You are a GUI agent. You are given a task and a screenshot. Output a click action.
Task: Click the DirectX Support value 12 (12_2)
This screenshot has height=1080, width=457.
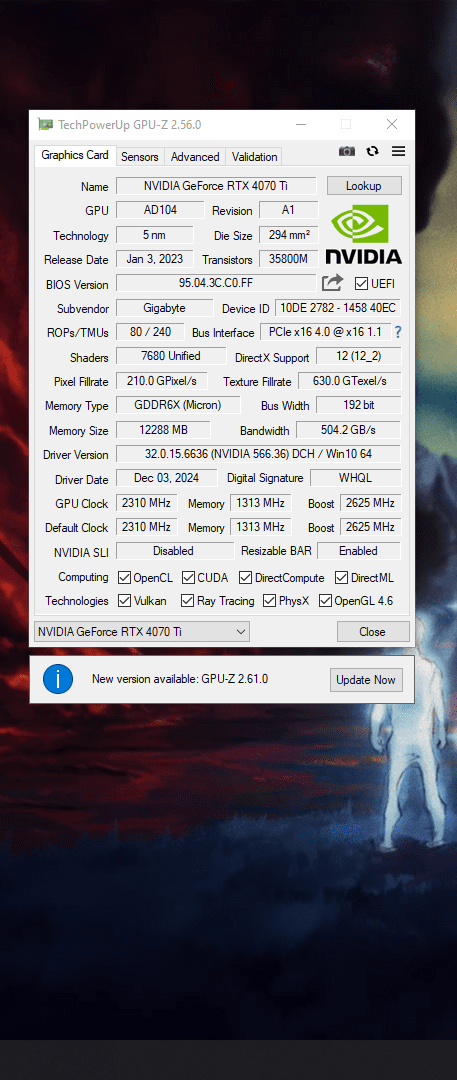click(x=358, y=357)
